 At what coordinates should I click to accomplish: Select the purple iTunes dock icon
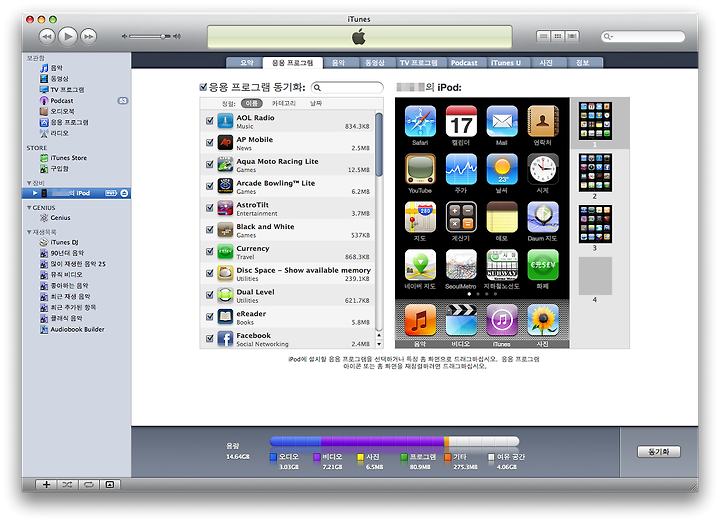502,320
